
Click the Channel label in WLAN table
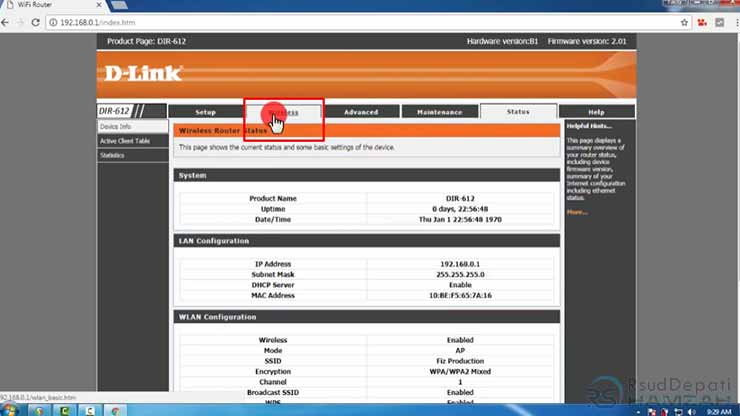tap(273, 382)
